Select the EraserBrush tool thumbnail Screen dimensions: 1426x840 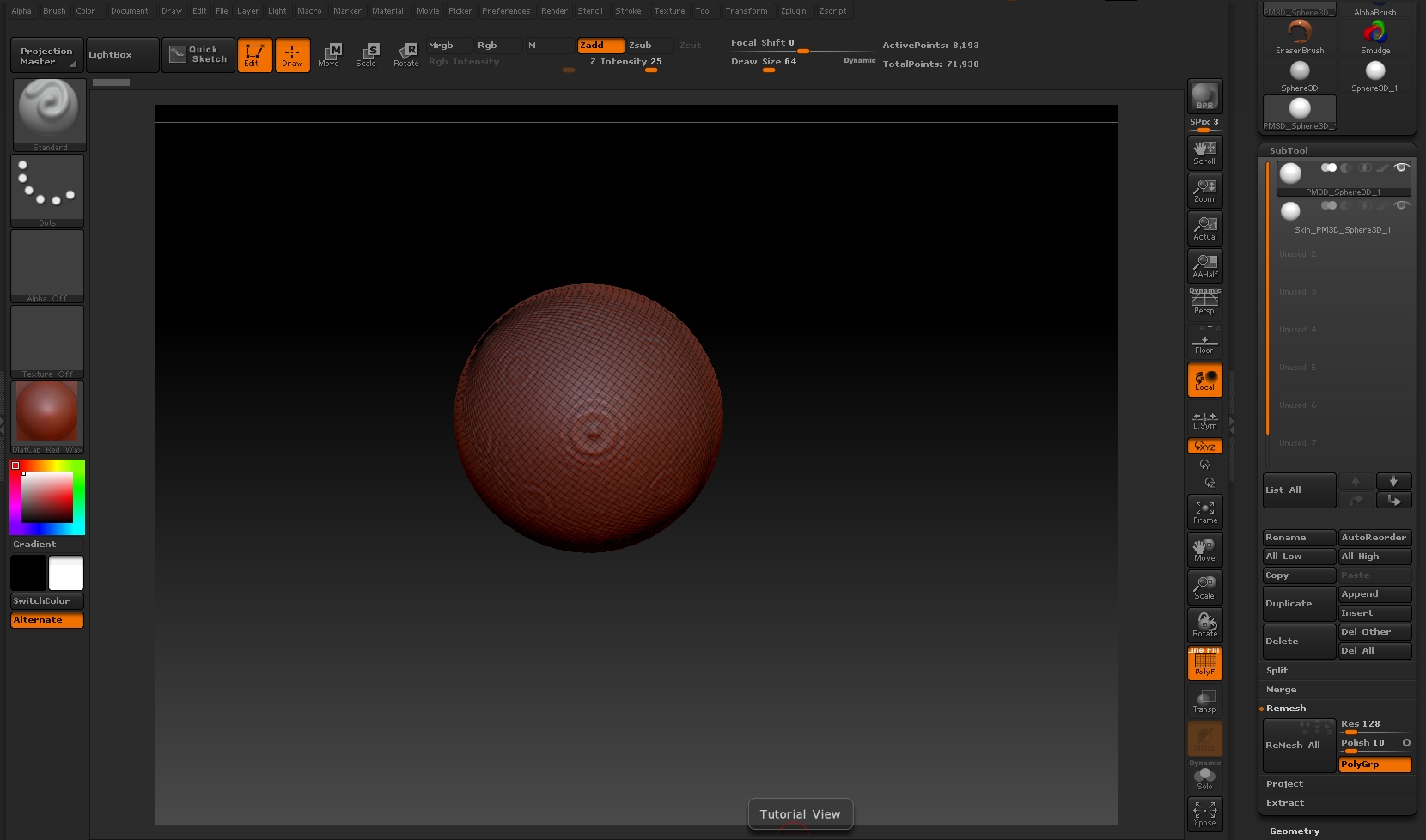(x=1299, y=37)
